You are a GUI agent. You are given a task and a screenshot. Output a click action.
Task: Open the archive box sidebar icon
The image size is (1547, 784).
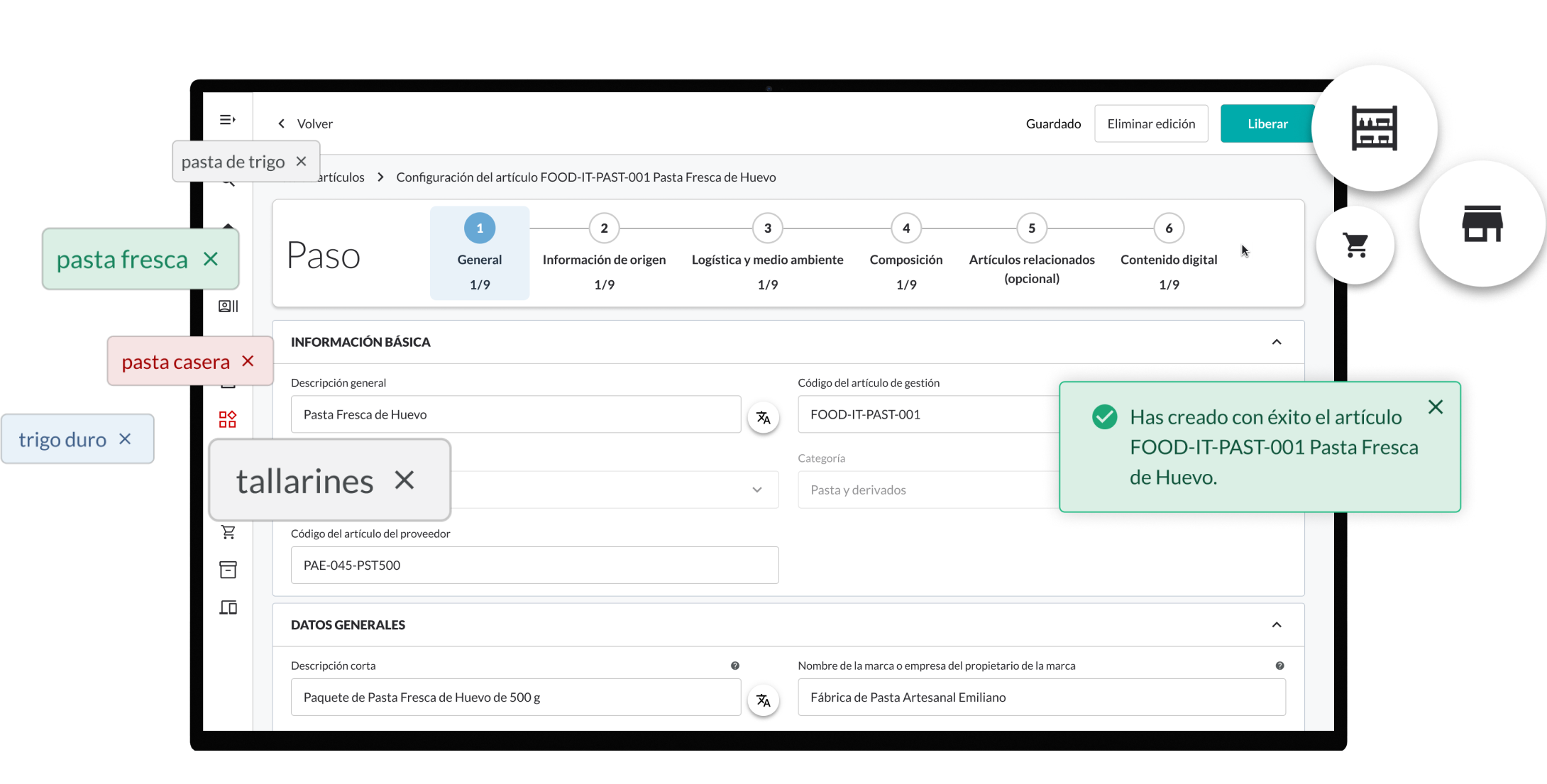(228, 570)
